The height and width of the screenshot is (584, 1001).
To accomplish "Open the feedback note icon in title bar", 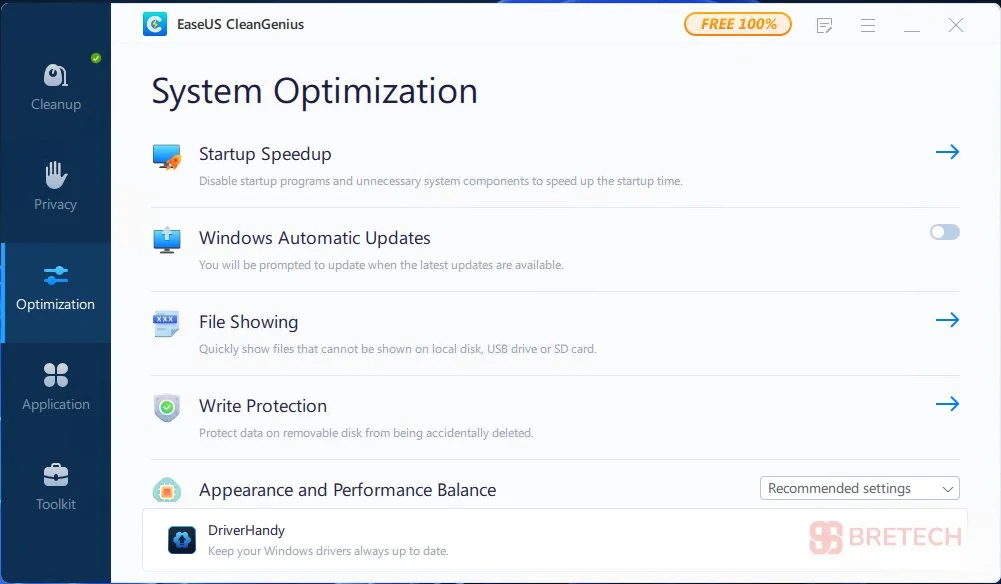I will (824, 25).
